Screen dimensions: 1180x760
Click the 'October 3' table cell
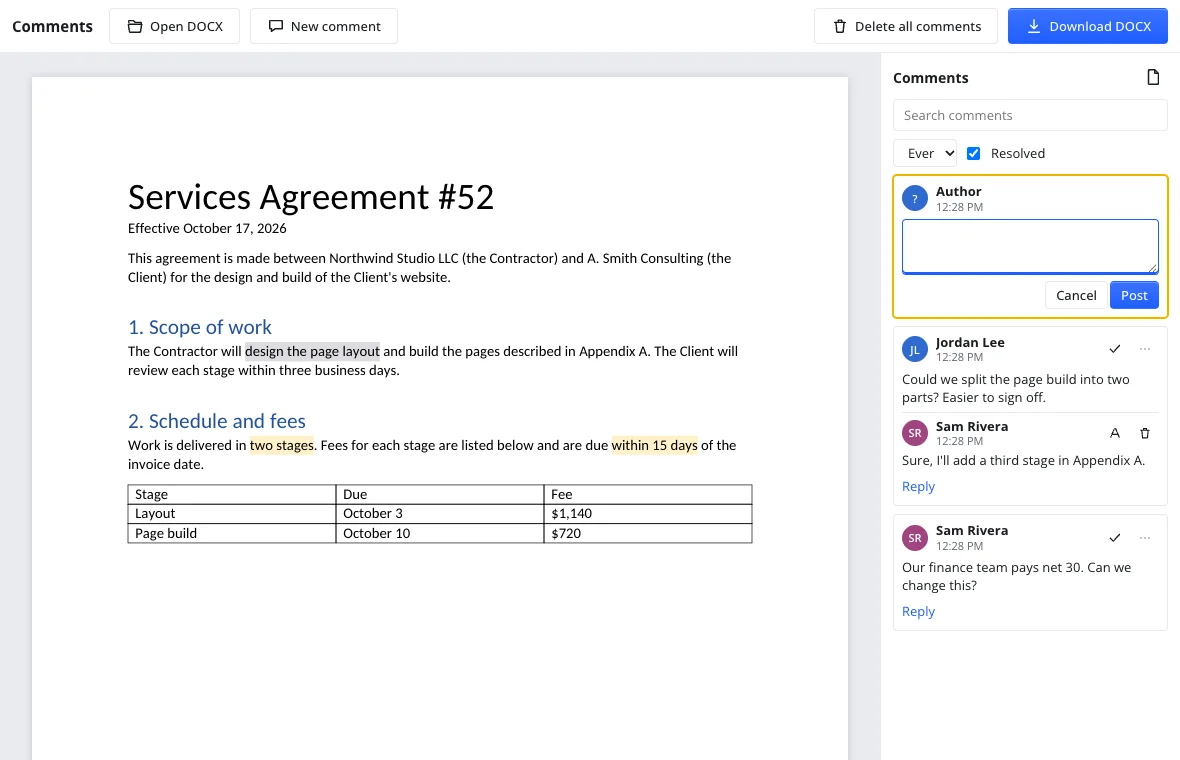pyautogui.click(x=439, y=514)
